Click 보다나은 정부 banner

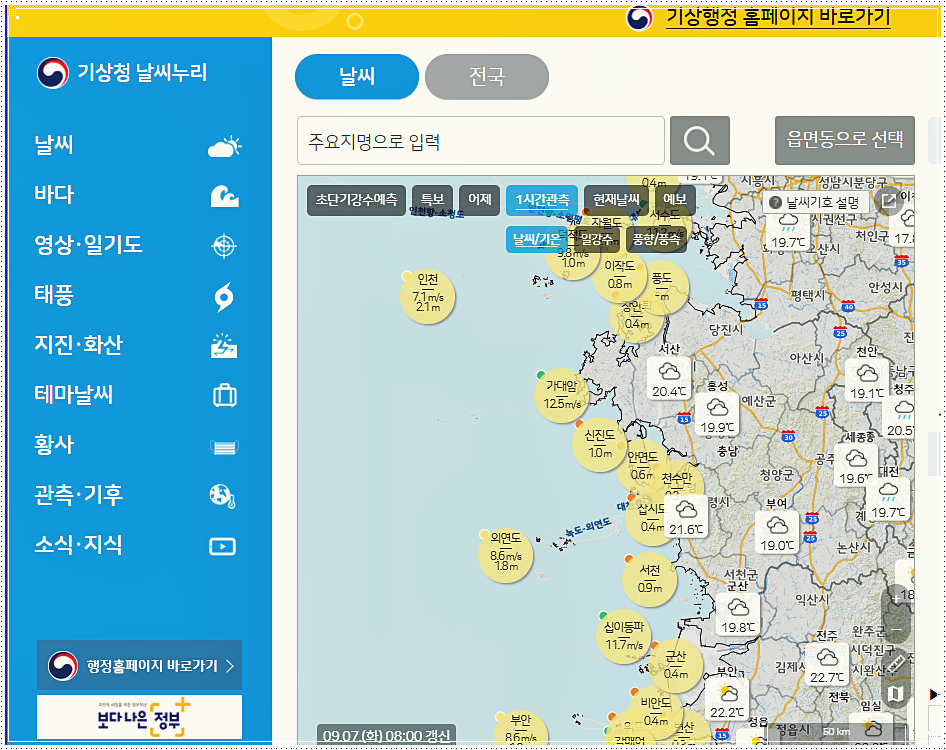(x=139, y=717)
